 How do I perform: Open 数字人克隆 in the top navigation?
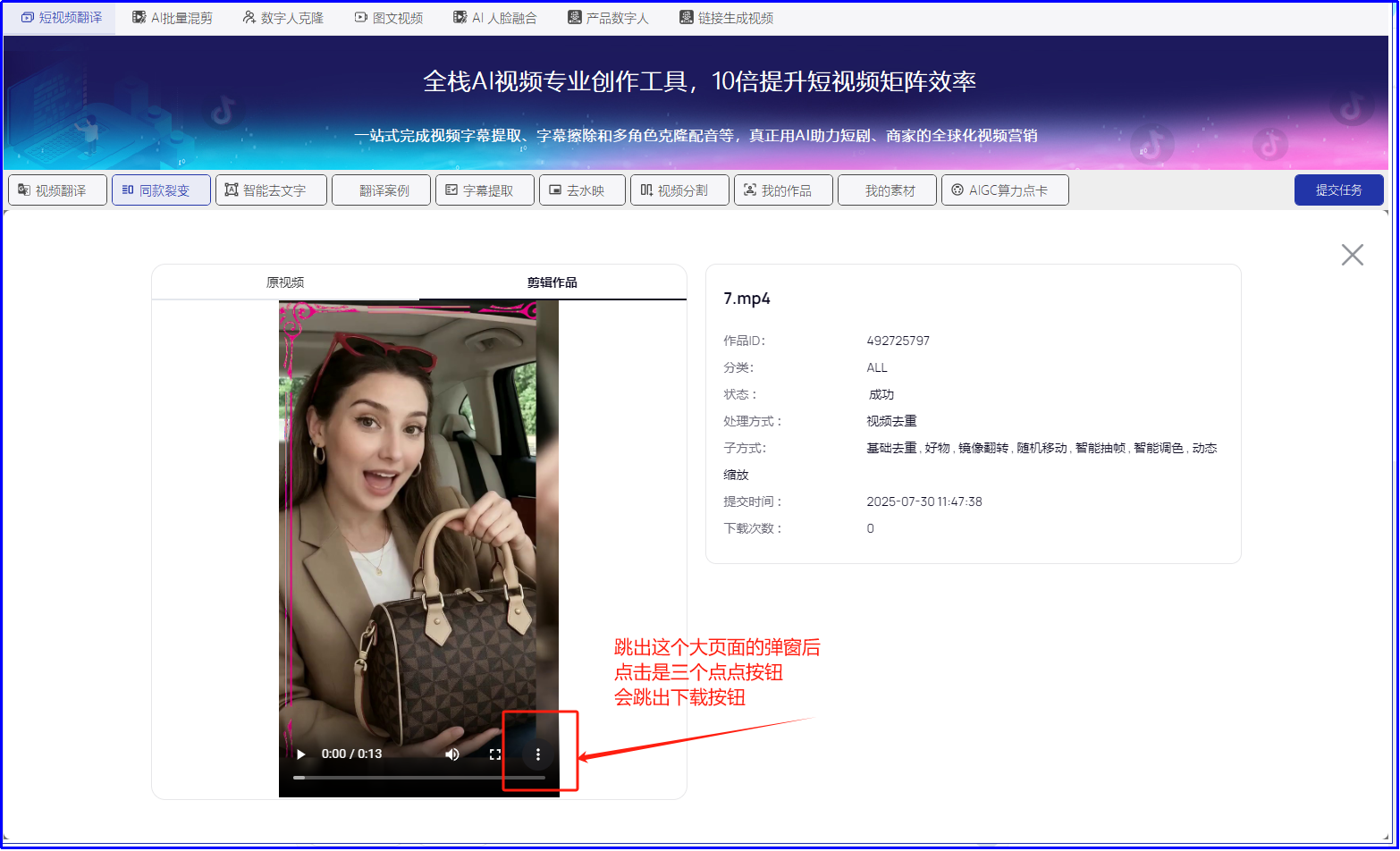point(283,18)
